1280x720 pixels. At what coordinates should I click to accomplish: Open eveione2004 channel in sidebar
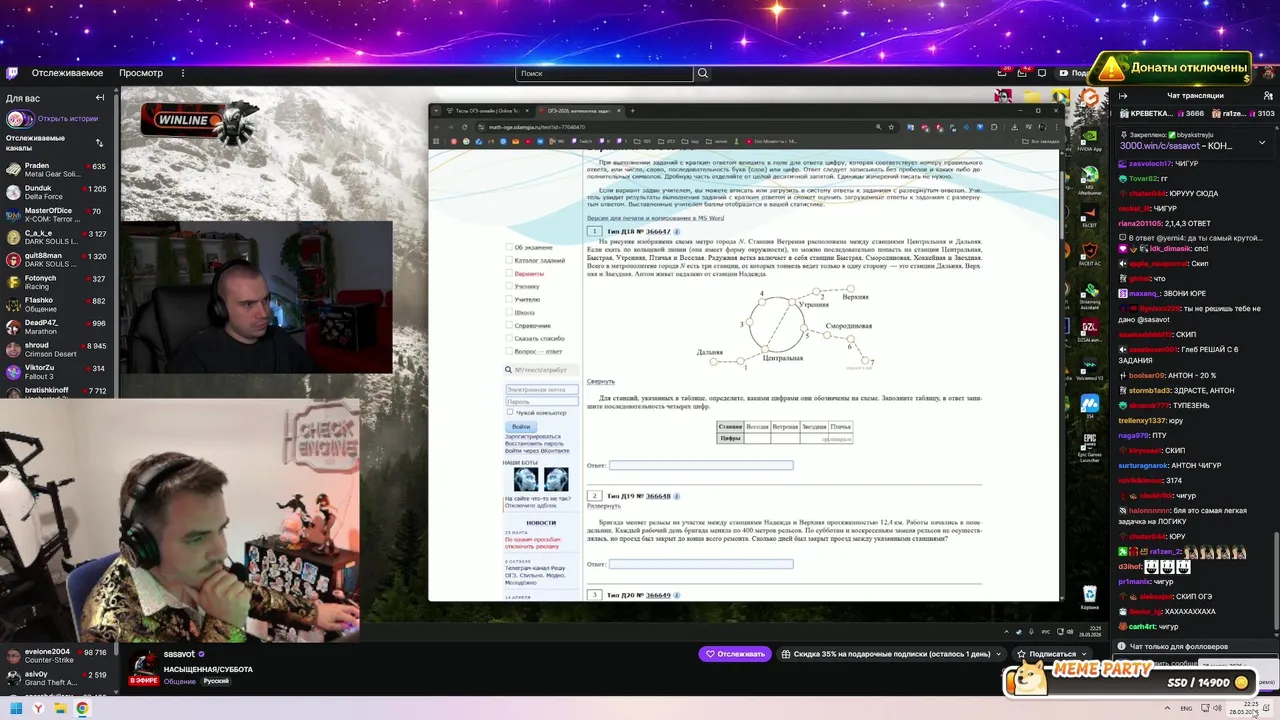click(57, 656)
